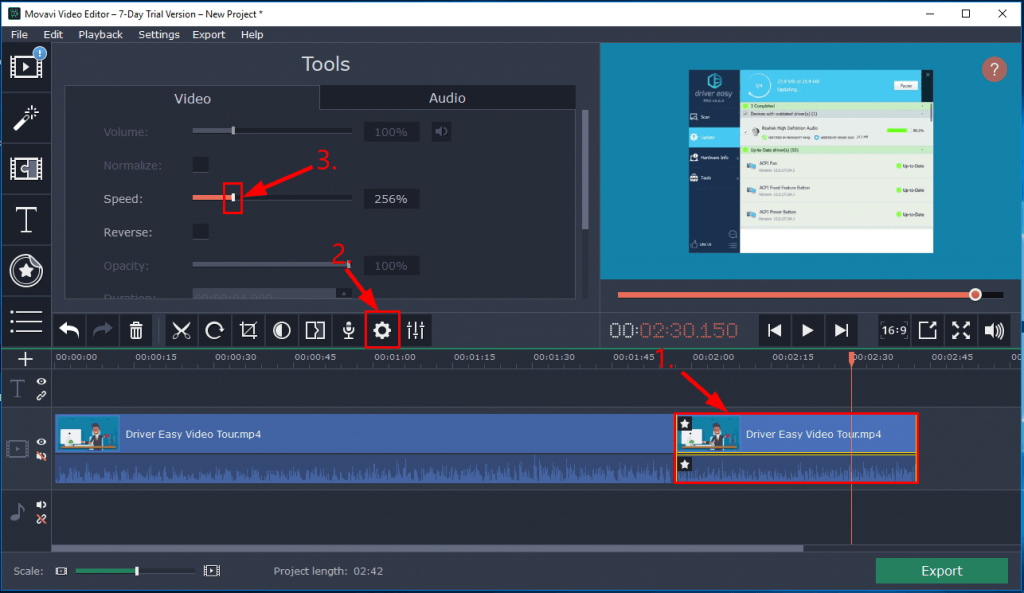Adjust the Speed slider handle

click(233, 198)
